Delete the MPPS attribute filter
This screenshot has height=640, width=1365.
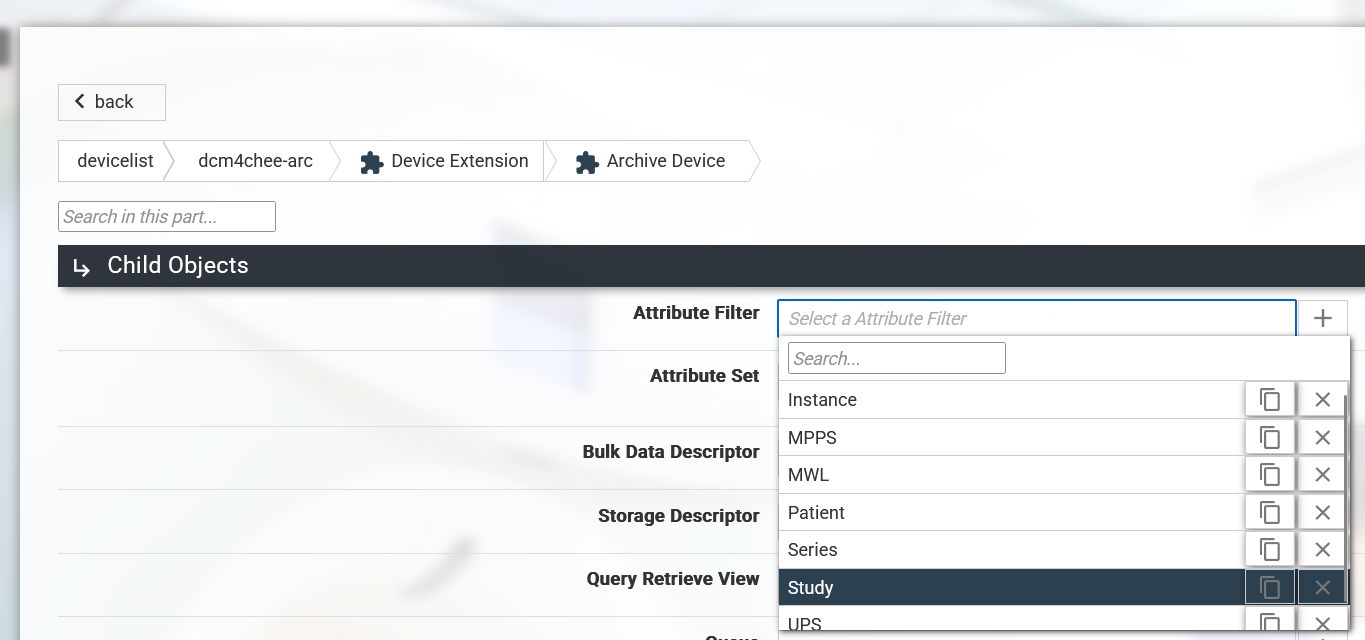1322,437
